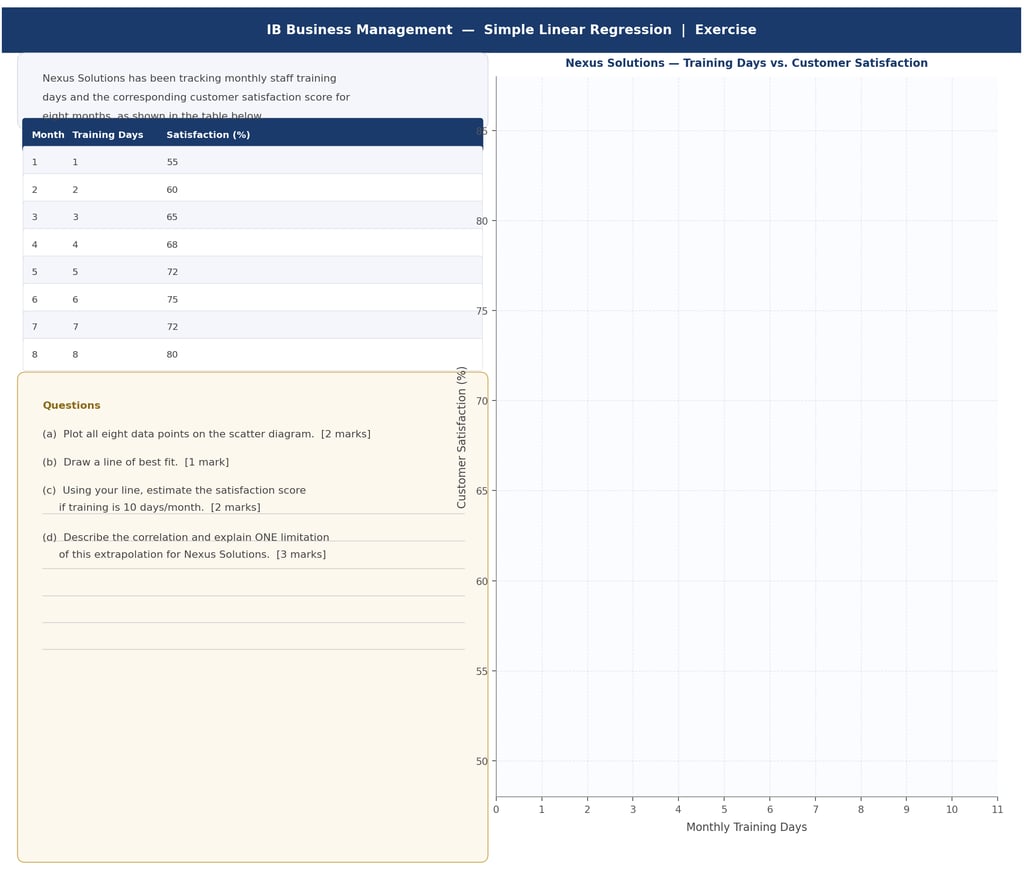
Task: Click the y-axis tick label 65
Action: (482, 491)
